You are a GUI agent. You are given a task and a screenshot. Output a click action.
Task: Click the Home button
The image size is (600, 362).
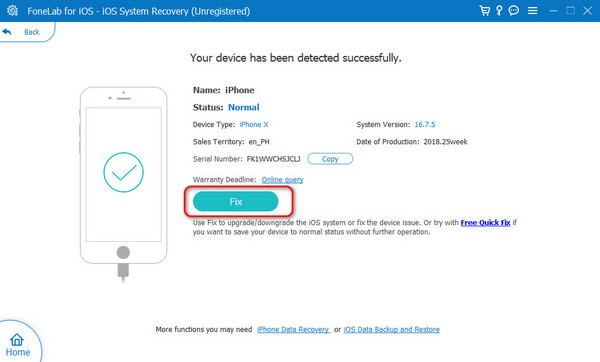[18, 345]
